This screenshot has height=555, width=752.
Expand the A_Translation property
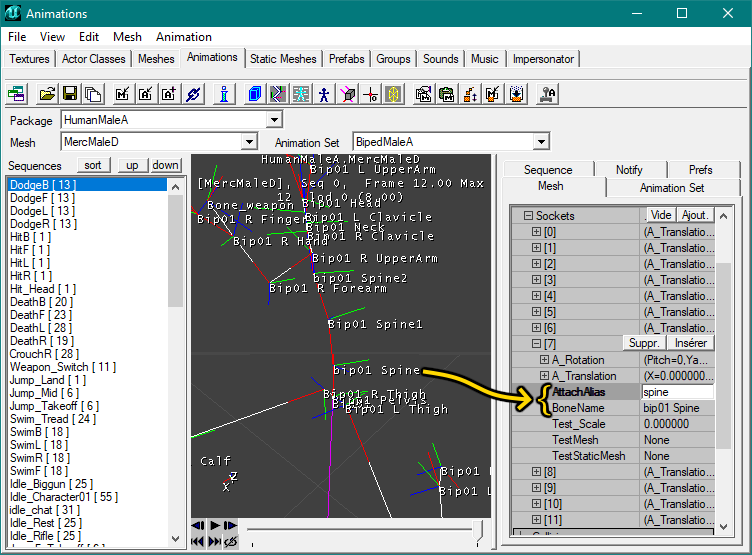[x=544, y=376]
